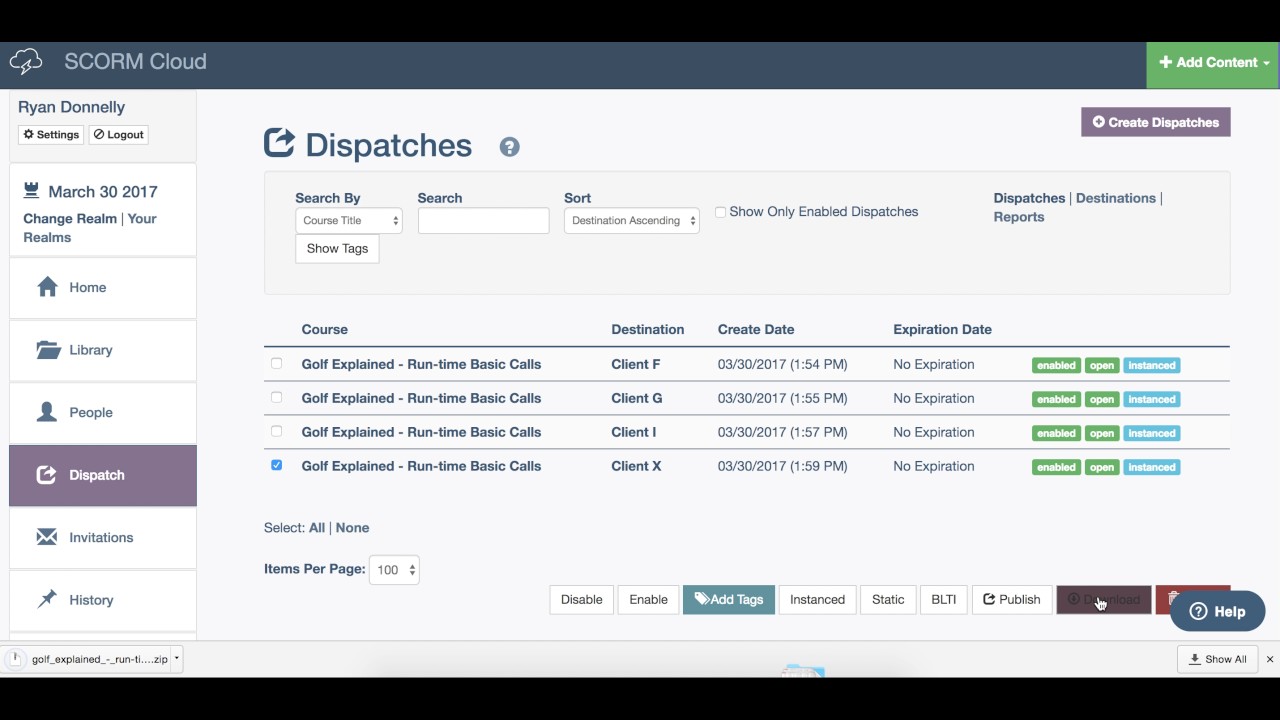Open Library in the sidebar
This screenshot has height=720, width=1280.
103,350
